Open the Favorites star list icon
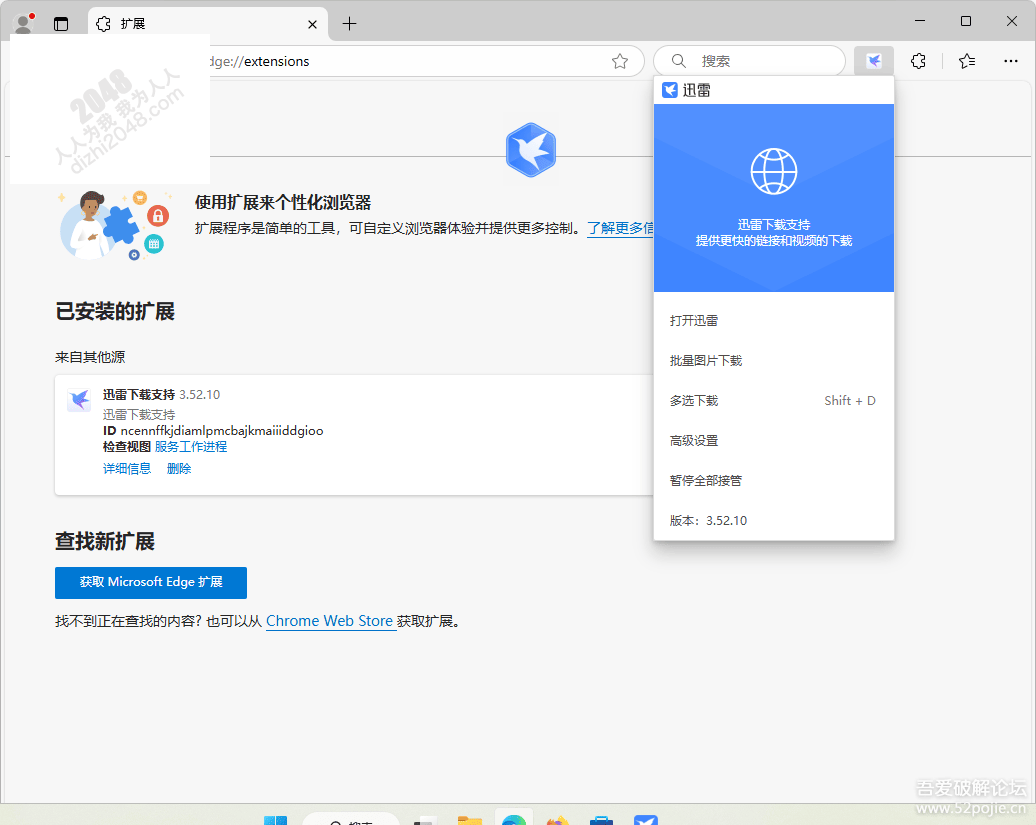Viewport: 1036px width, 825px height. [x=966, y=61]
